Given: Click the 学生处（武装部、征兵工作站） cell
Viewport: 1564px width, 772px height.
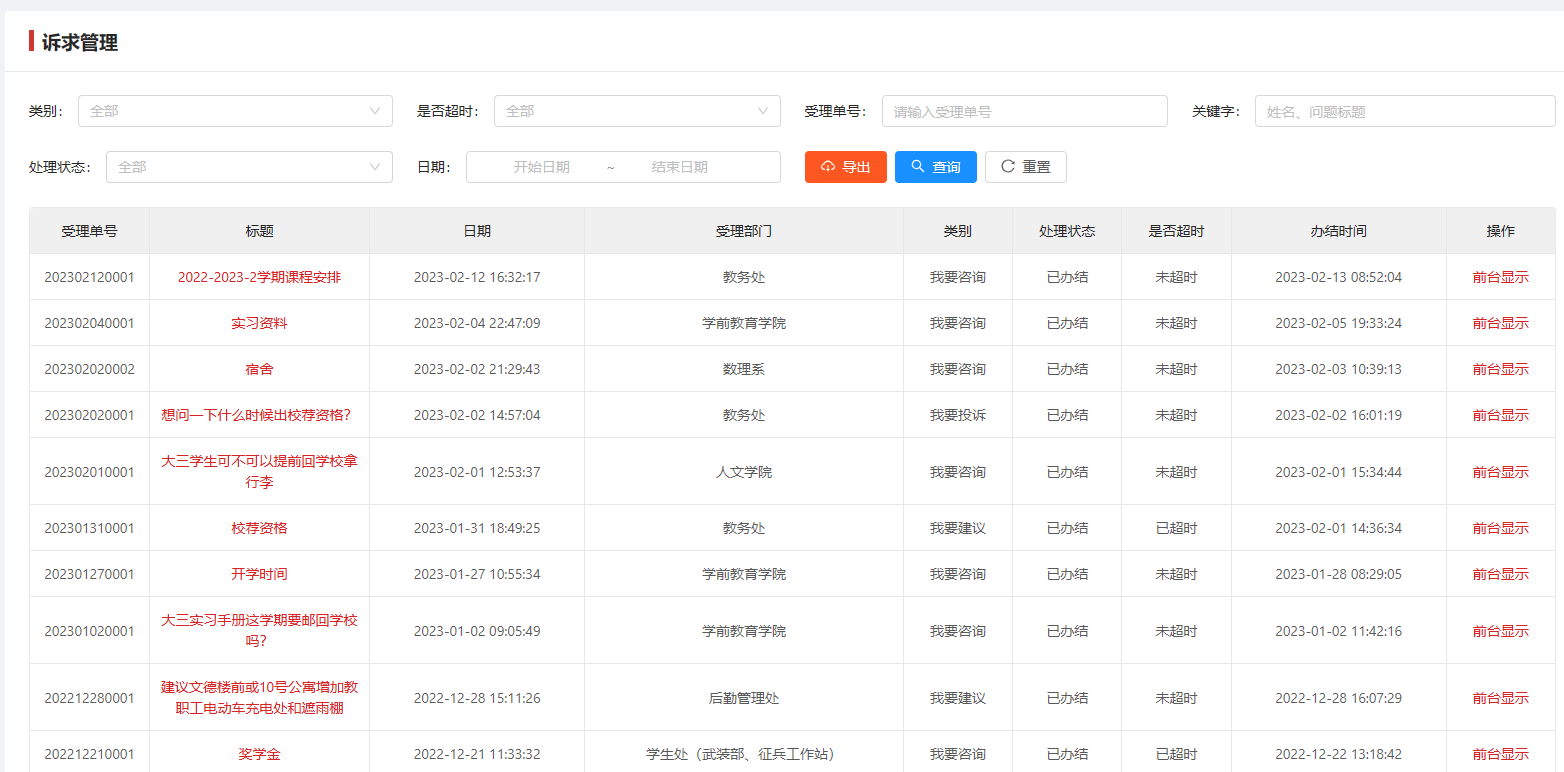Looking at the screenshot, I should click(744, 754).
